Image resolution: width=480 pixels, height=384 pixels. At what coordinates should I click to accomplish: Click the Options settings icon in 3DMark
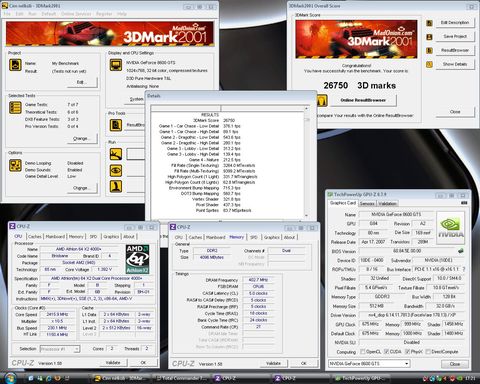click(15, 166)
